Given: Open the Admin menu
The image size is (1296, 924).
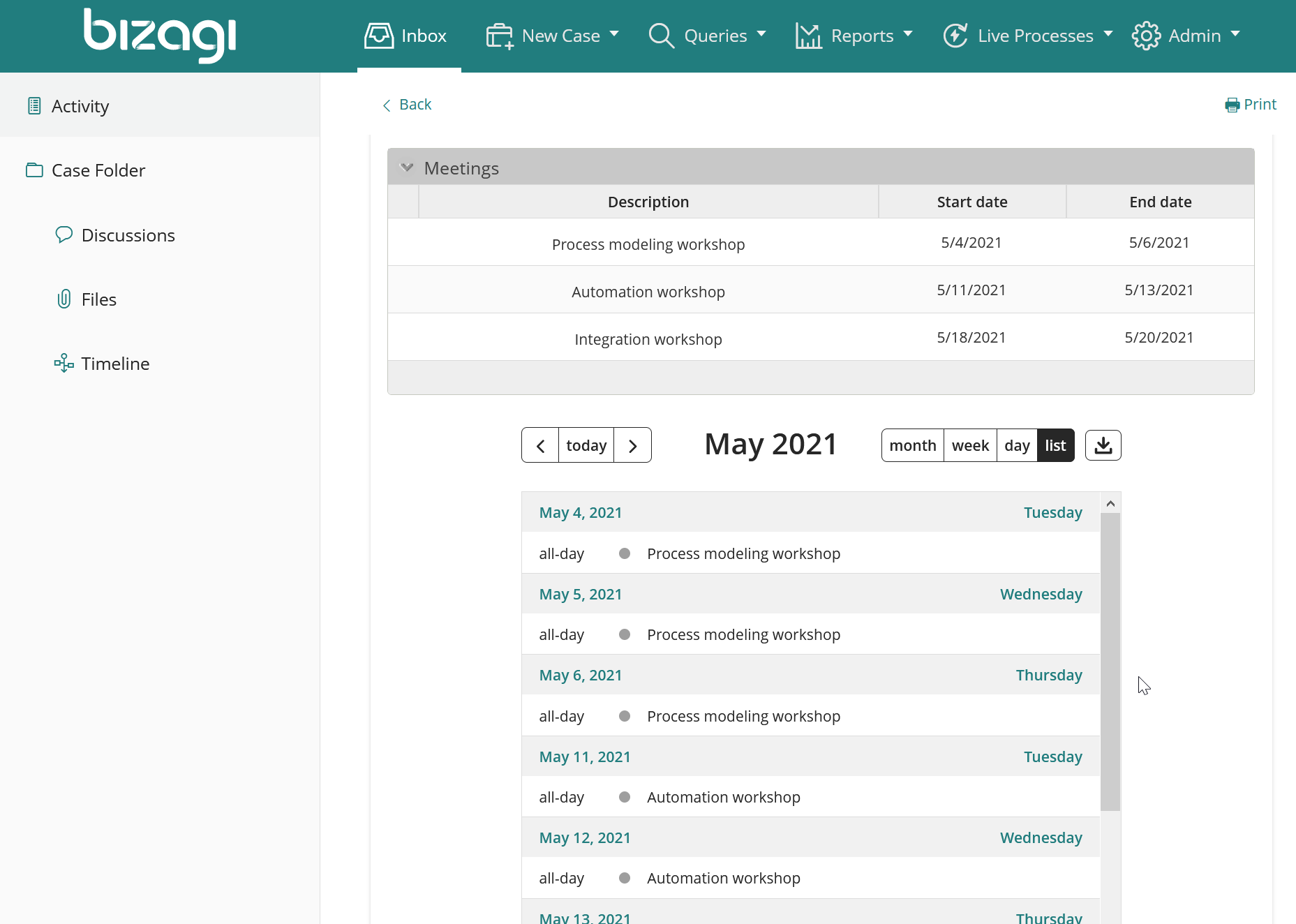Looking at the screenshot, I should tap(1186, 36).
